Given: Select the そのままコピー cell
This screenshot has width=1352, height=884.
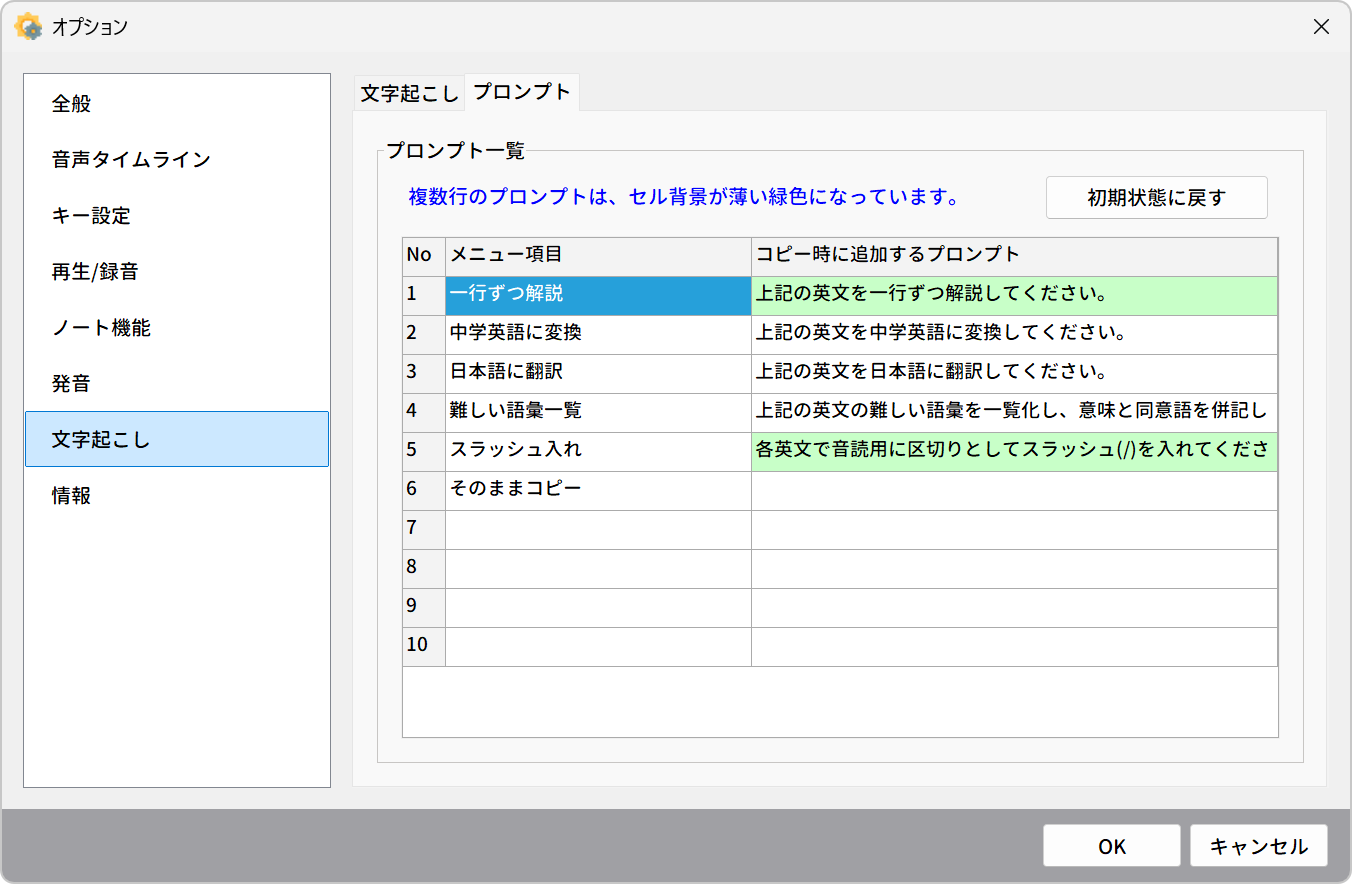Looking at the screenshot, I should [x=598, y=490].
